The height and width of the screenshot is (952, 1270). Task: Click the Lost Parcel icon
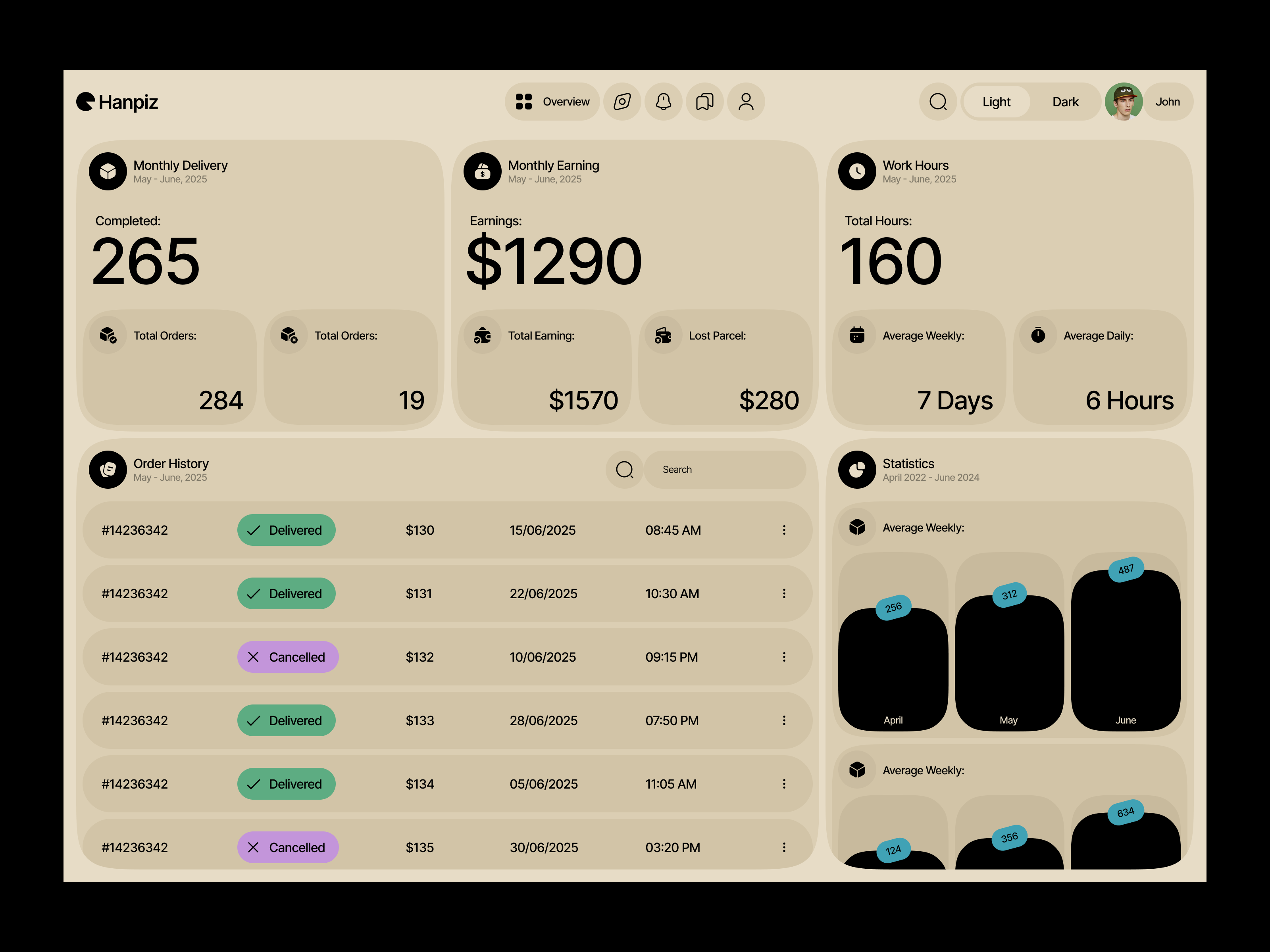tap(663, 336)
